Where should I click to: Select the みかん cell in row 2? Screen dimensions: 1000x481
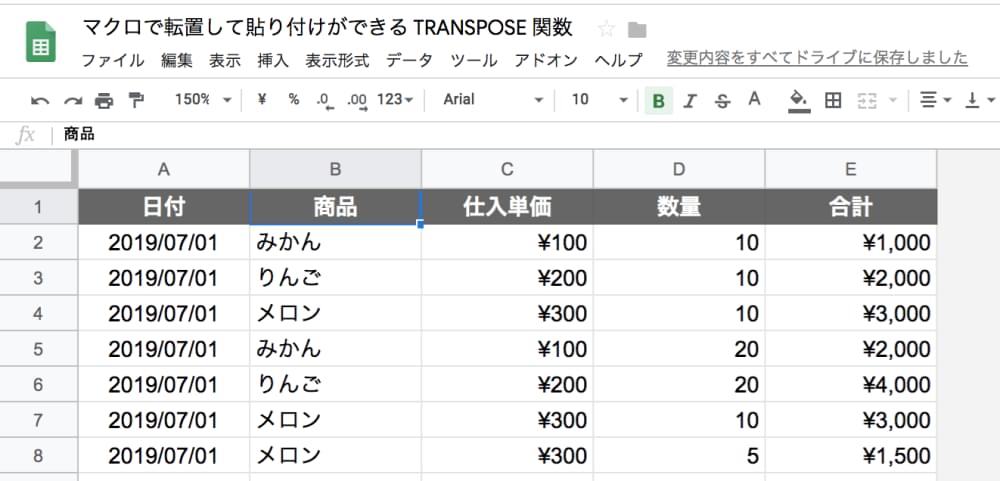pyautogui.click(x=335, y=242)
